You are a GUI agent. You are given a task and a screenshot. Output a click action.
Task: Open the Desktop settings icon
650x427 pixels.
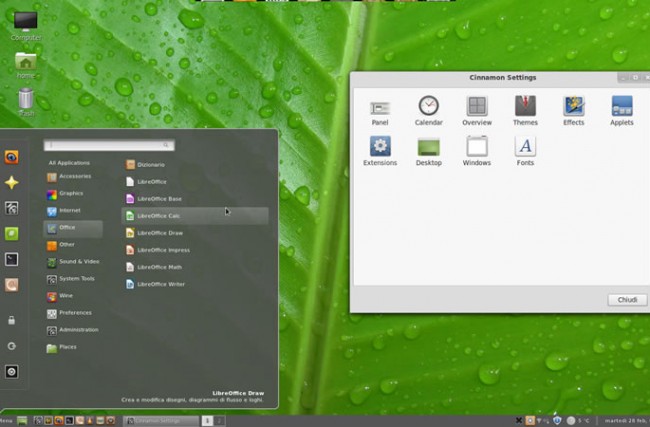tap(428, 148)
